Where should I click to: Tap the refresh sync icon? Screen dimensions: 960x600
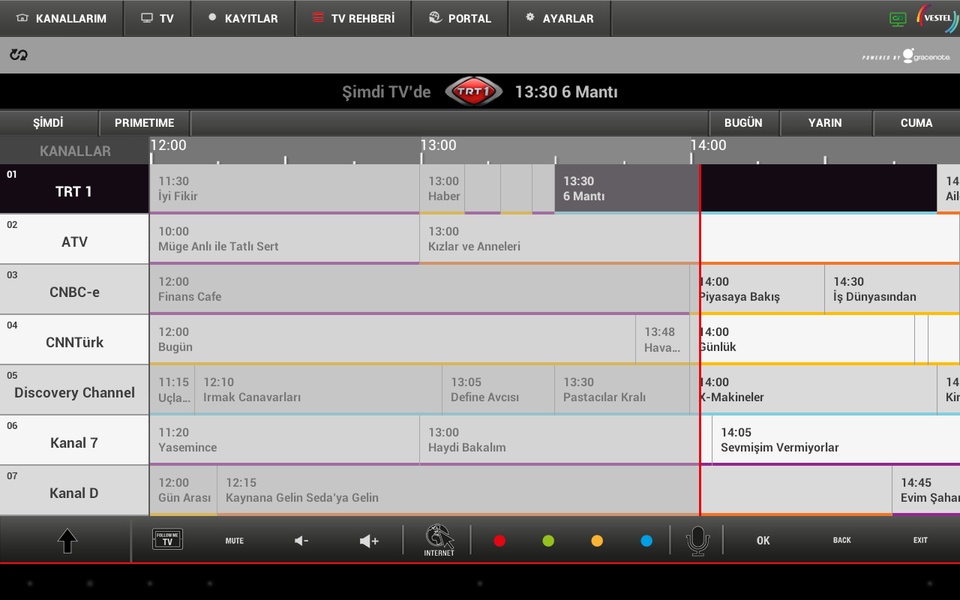point(18,55)
